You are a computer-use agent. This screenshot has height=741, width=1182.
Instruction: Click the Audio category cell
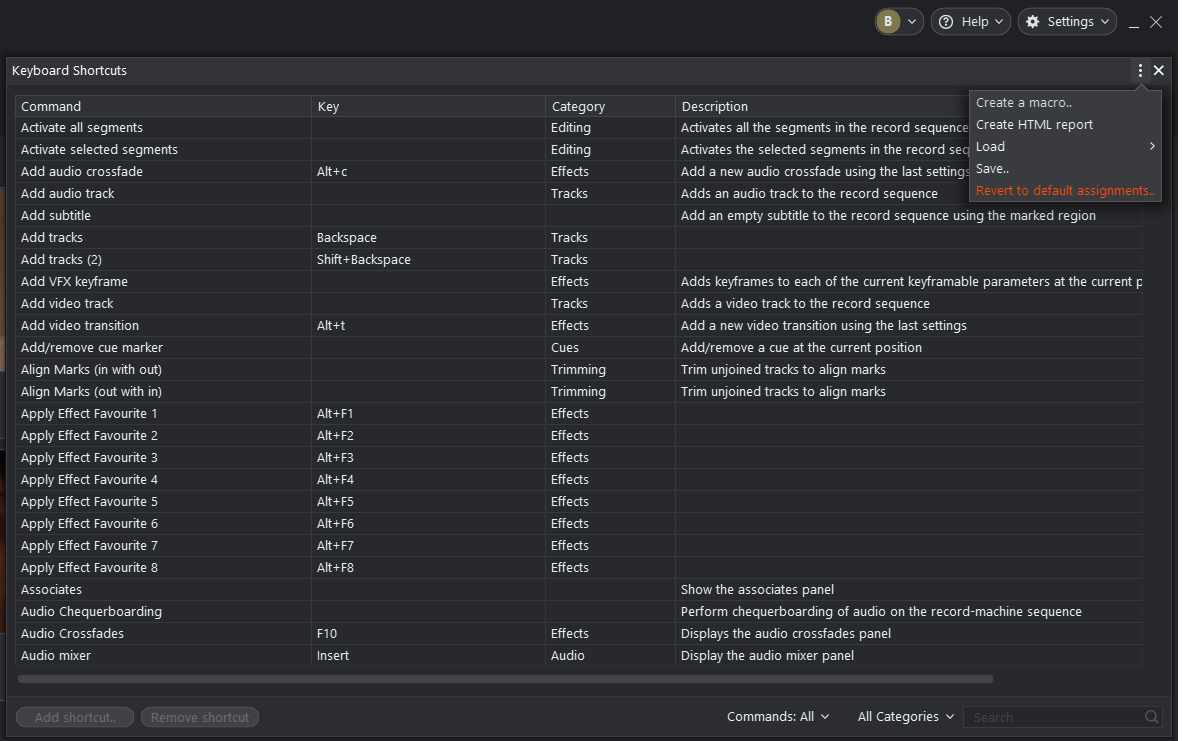pos(610,655)
